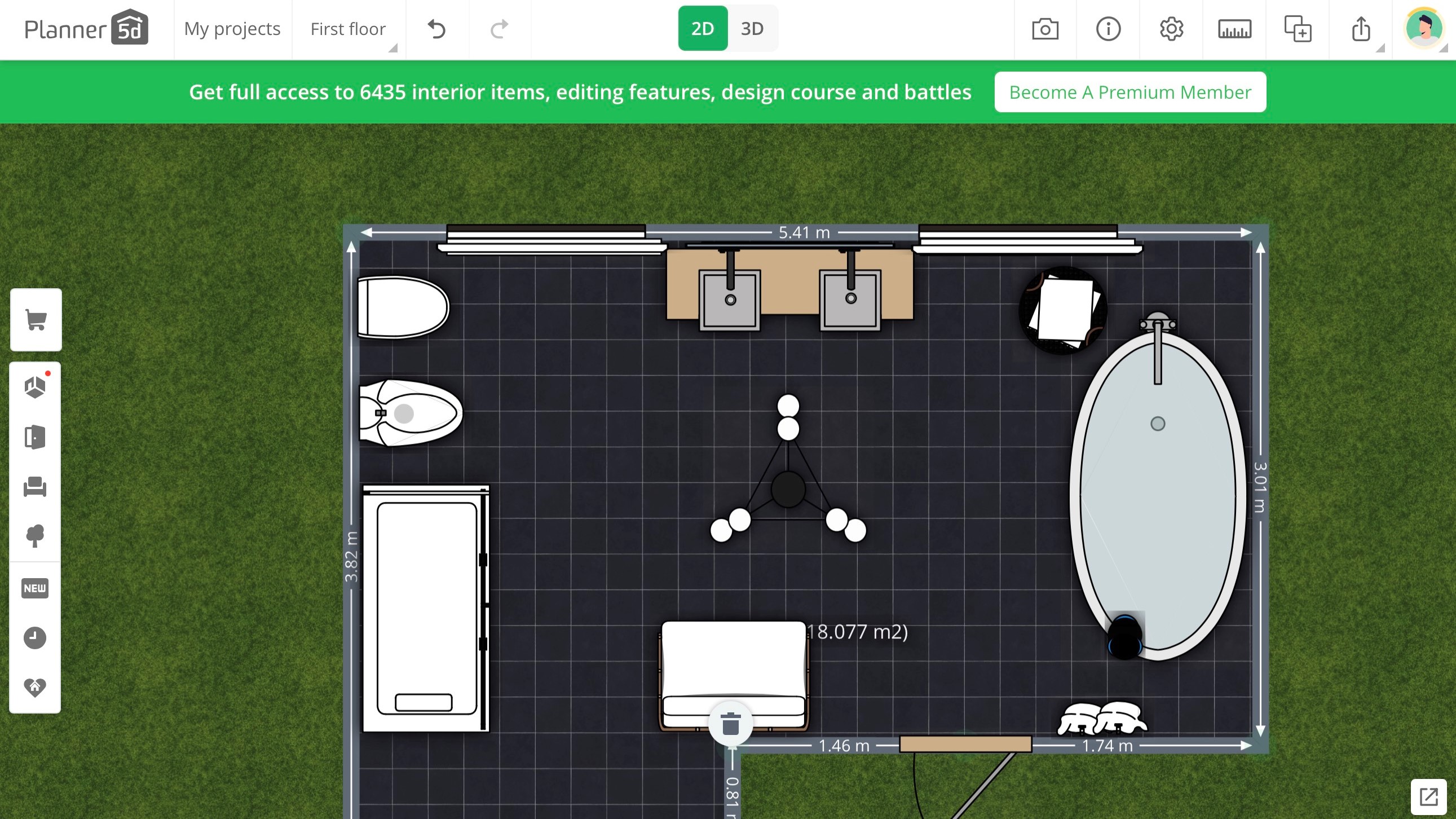
Task: Select First floor tab
Action: click(x=348, y=28)
